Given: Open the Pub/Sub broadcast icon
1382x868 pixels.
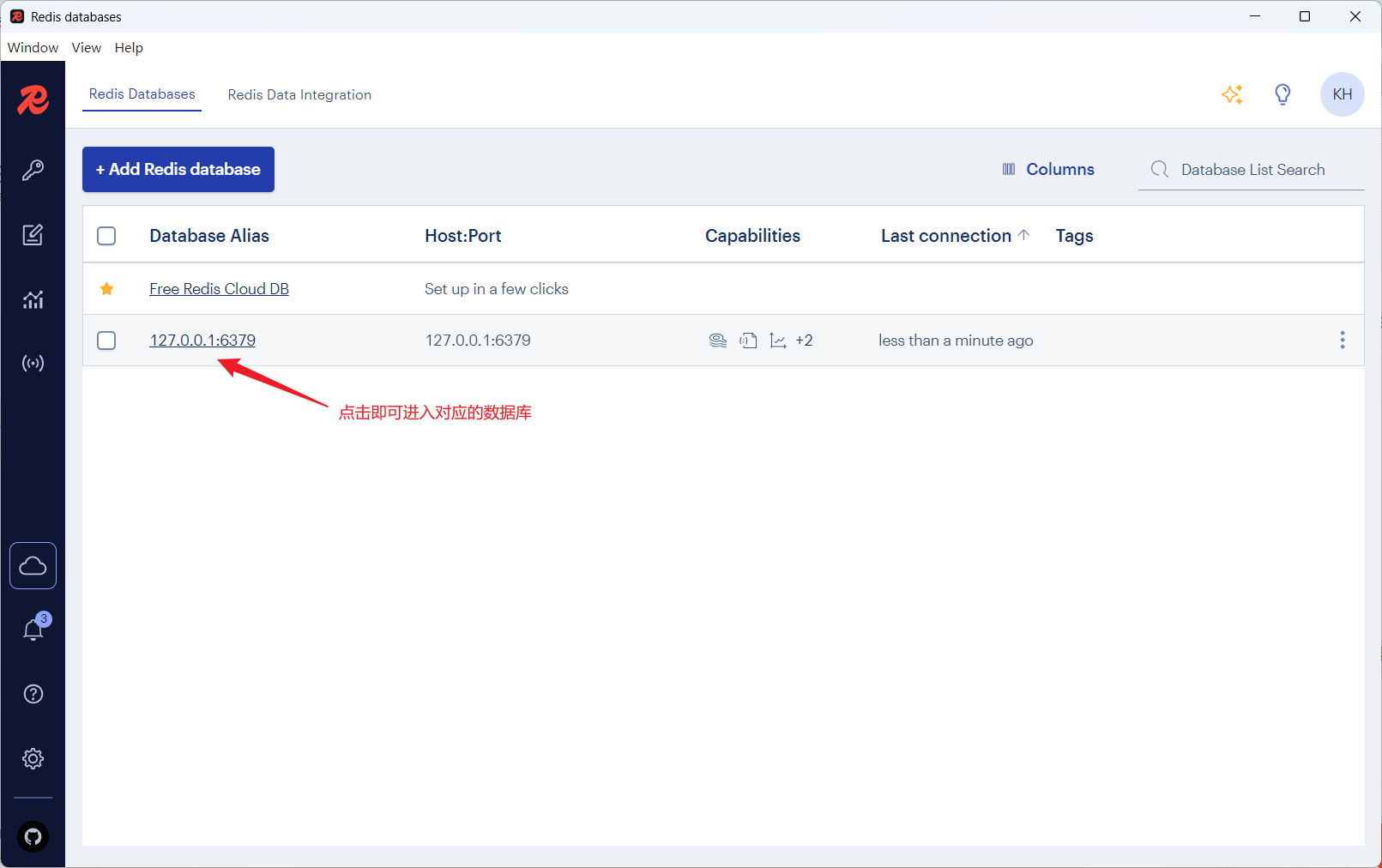Looking at the screenshot, I should (33, 364).
